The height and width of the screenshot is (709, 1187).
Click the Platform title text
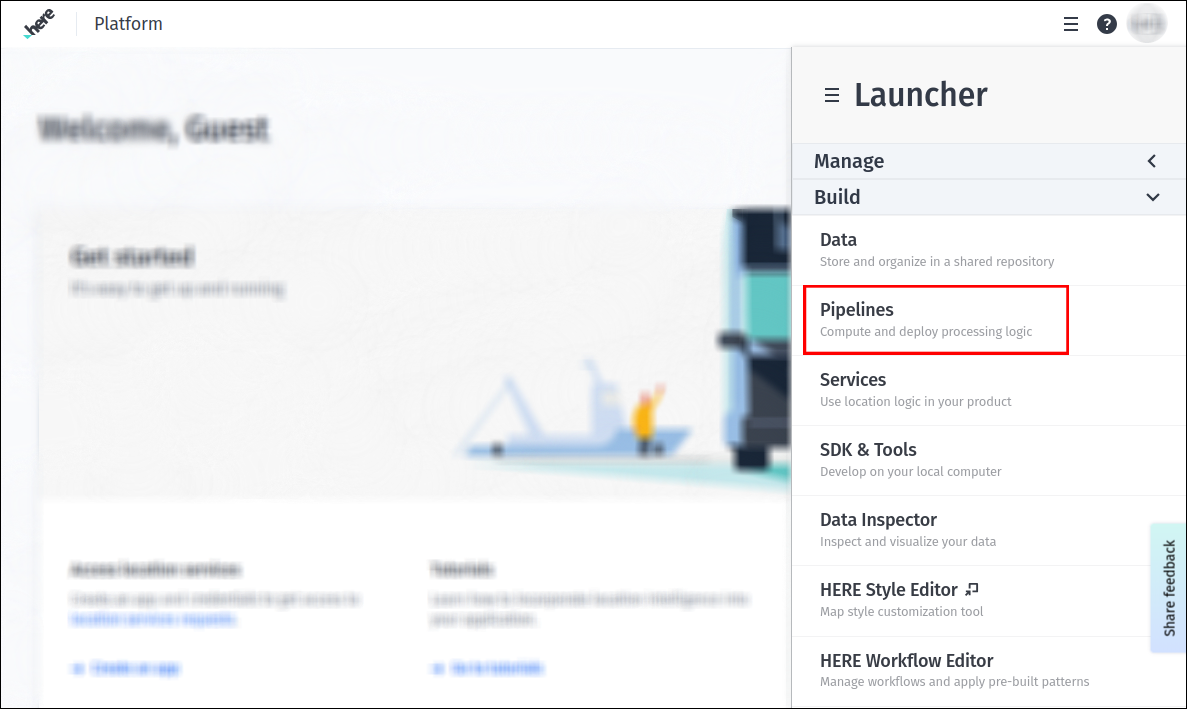coord(129,24)
